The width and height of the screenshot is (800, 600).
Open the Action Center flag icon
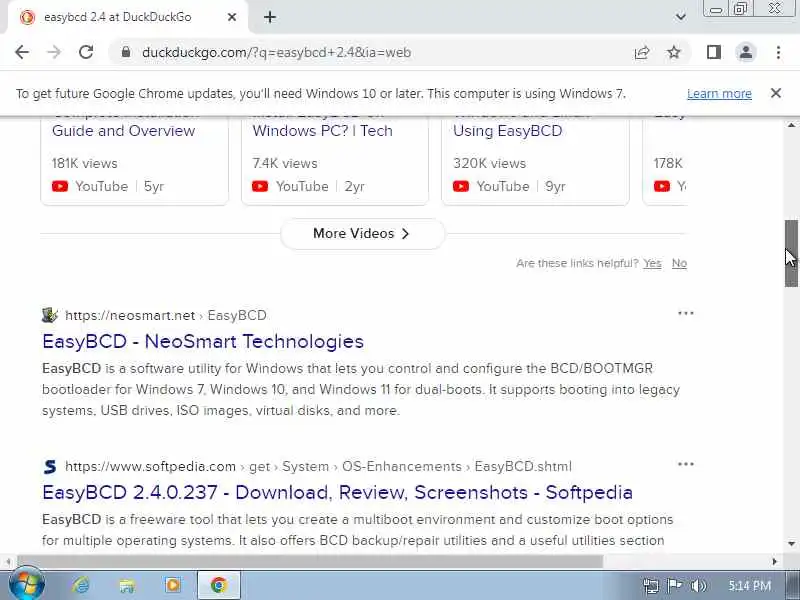(674, 585)
